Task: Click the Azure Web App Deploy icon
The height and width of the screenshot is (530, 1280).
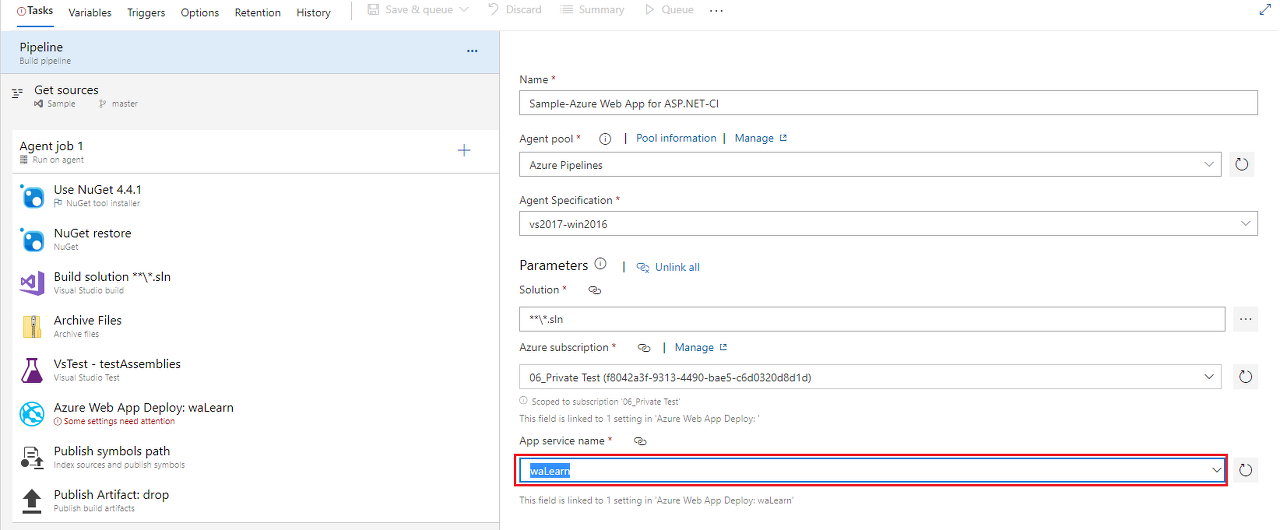Action: (32, 414)
